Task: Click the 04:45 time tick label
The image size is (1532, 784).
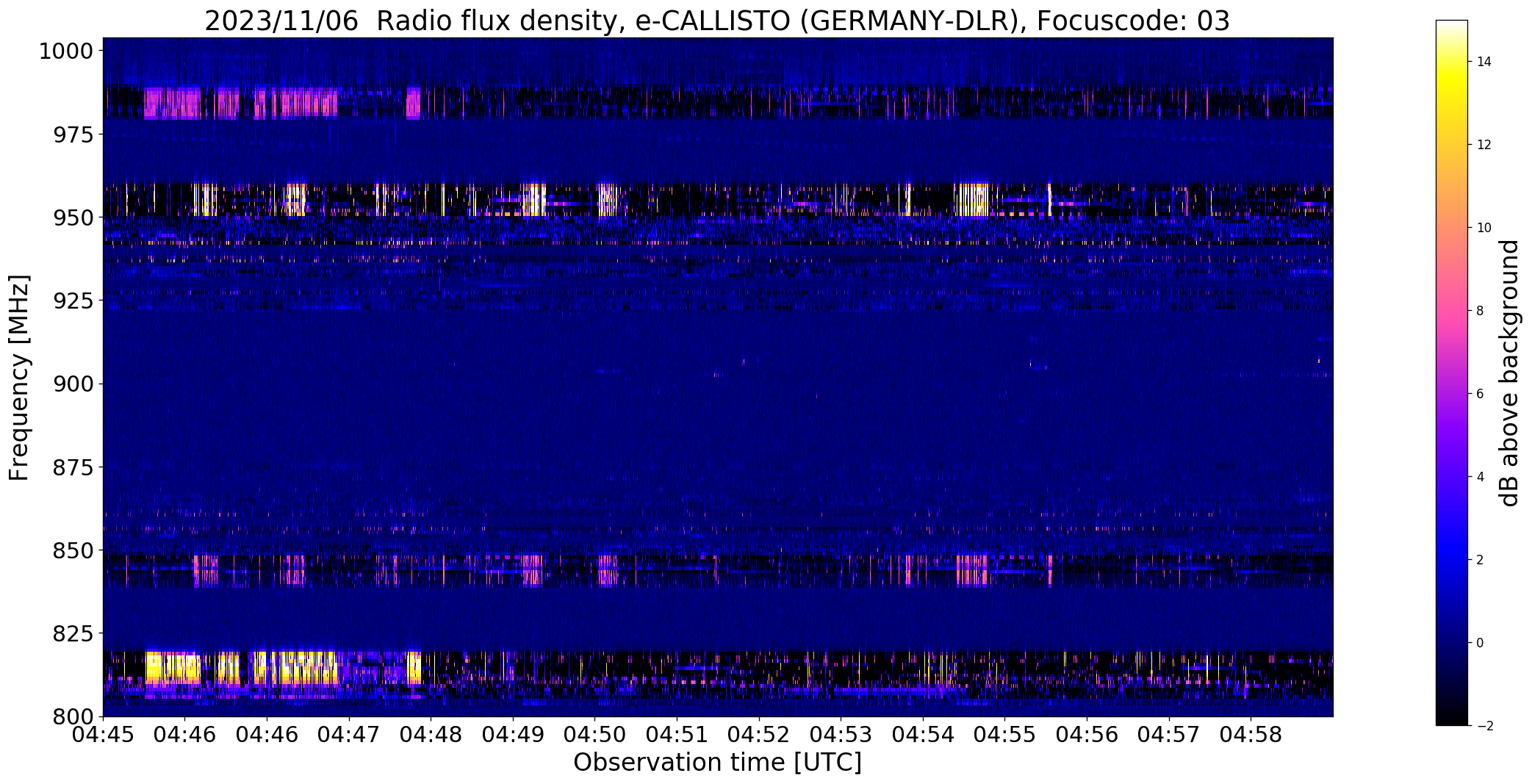Action: [103, 736]
